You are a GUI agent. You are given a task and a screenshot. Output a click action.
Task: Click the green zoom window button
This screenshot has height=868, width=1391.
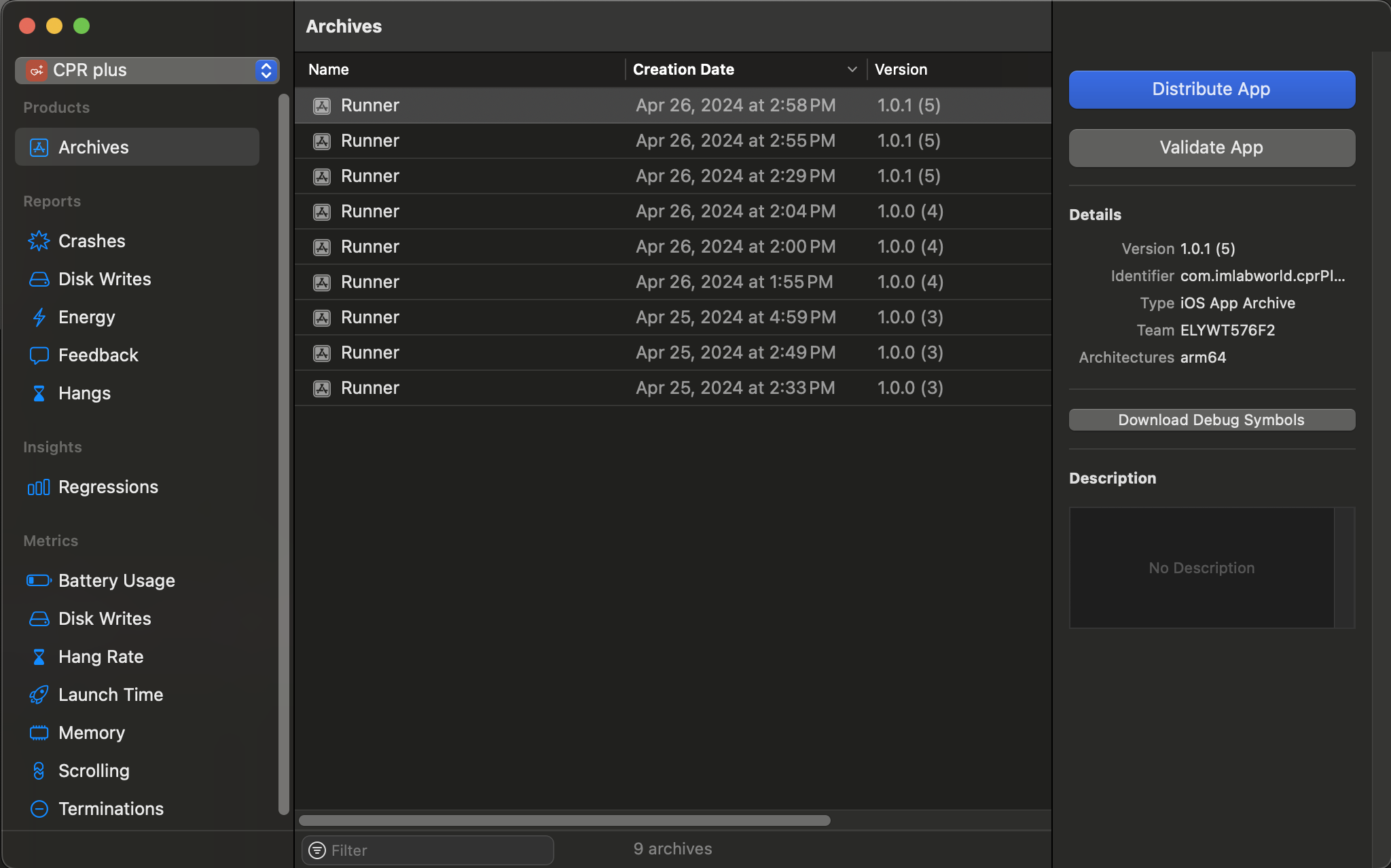(x=82, y=26)
